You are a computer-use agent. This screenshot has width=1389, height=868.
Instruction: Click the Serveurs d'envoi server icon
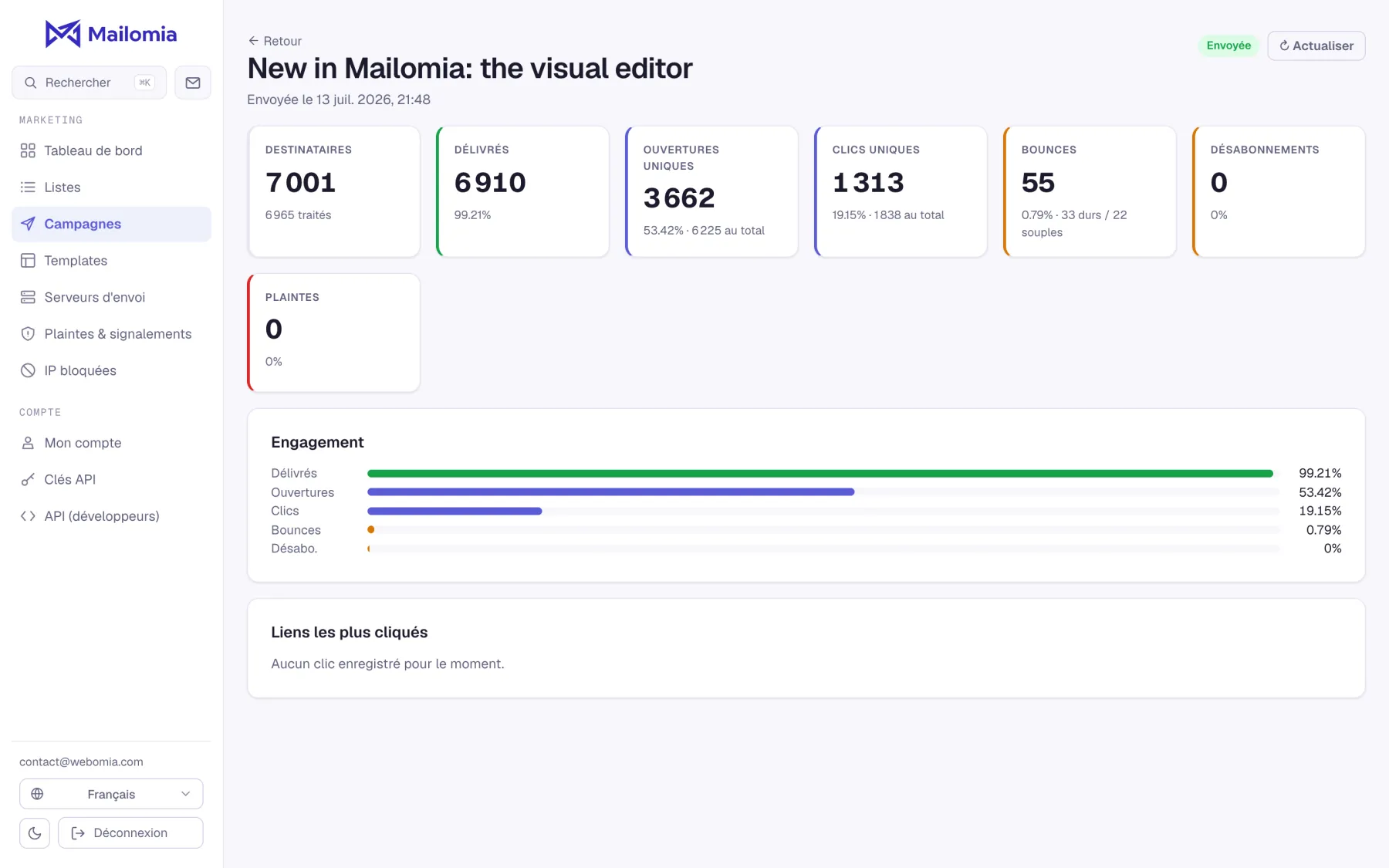(28, 297)
